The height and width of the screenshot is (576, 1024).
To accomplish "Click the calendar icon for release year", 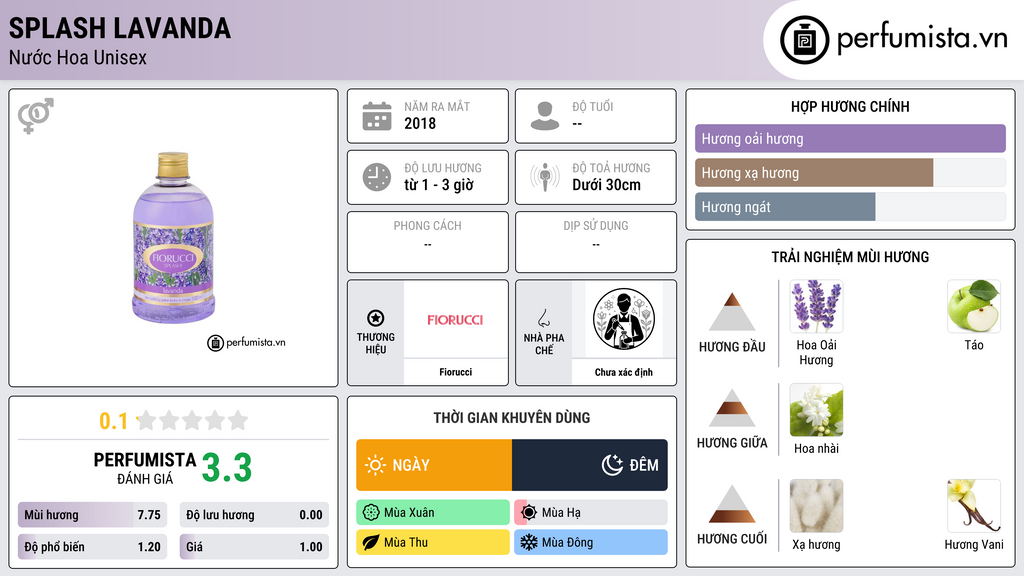I will tap(377, 116).
